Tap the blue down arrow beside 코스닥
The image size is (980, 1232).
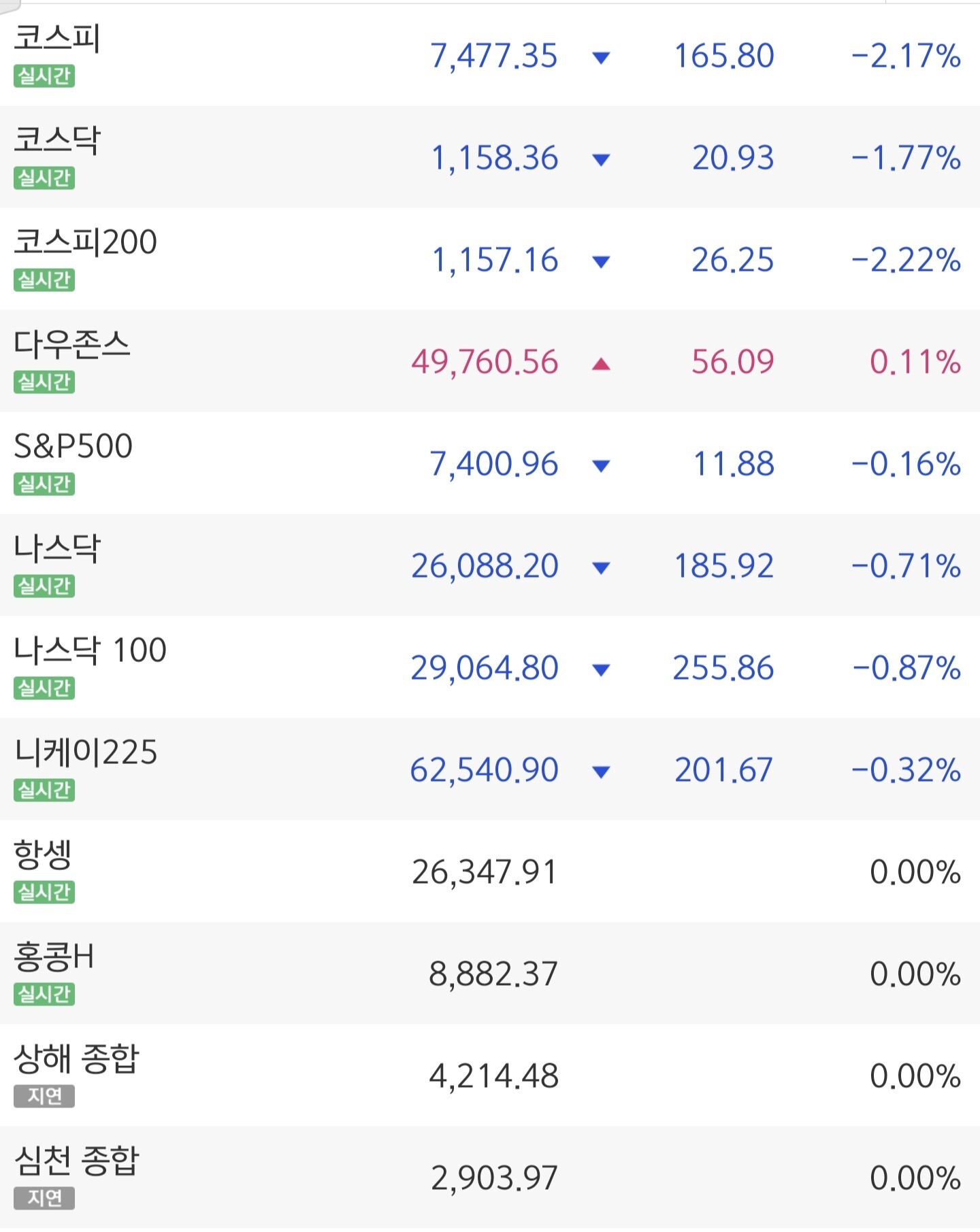tap(601, 160)
